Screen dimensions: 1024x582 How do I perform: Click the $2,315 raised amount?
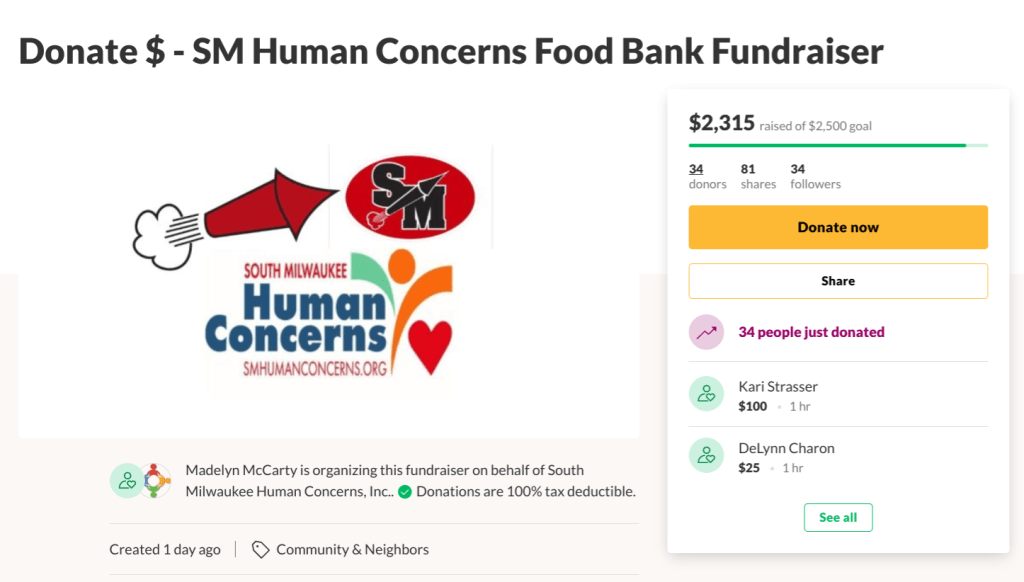(x=721, y=123)
